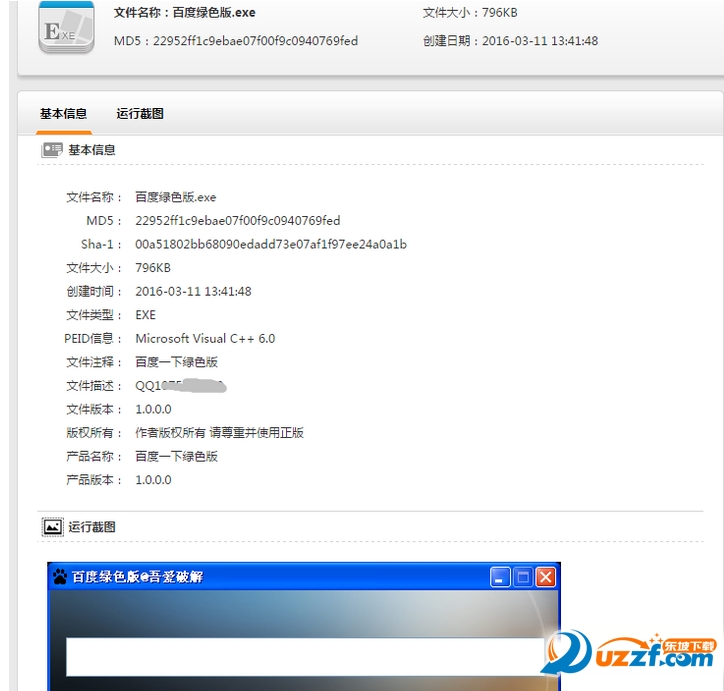Click the 创建时间 value 2016-03-11 13:41:48
The width and height of the screenshot is (724, 691).
click(x=193, y=291)
